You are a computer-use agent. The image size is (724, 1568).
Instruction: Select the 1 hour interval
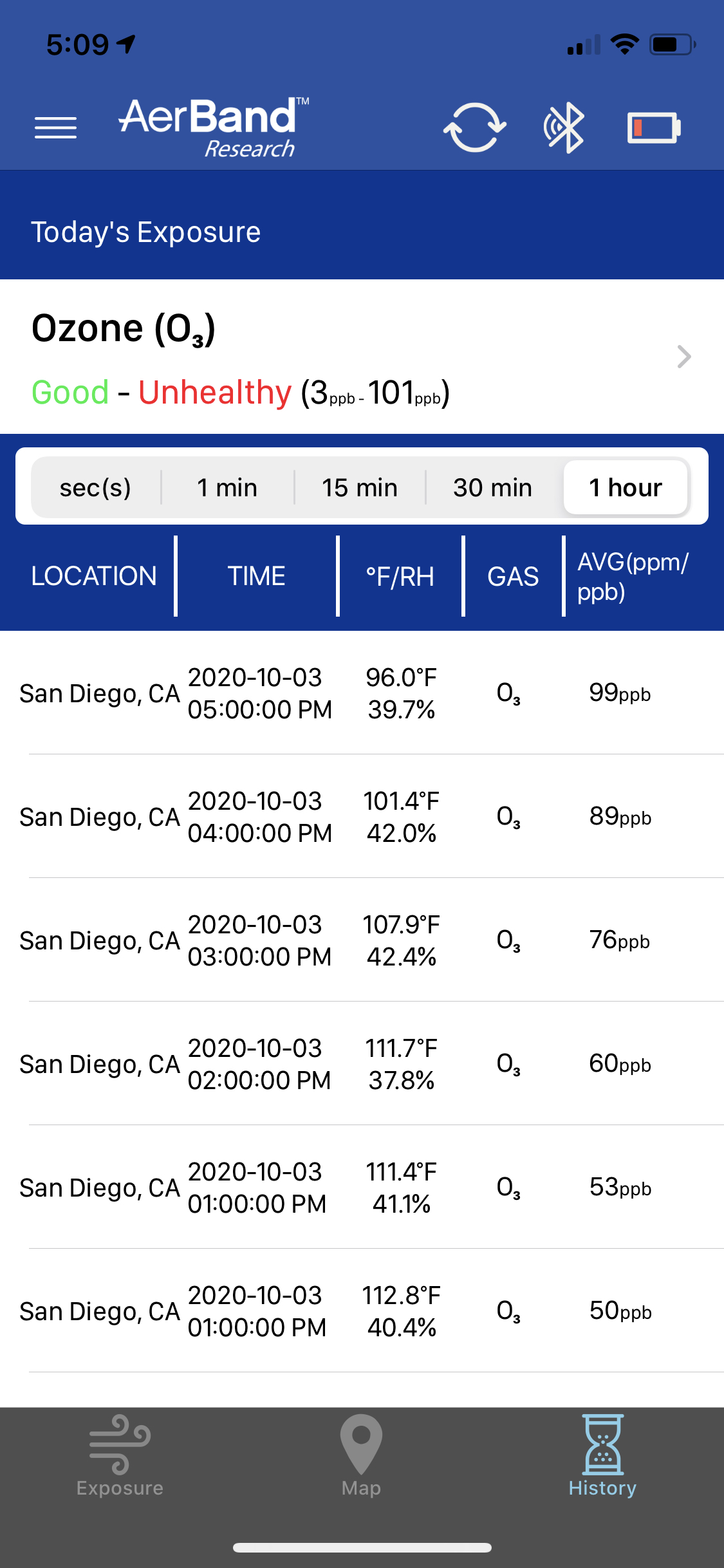(626, 487)
